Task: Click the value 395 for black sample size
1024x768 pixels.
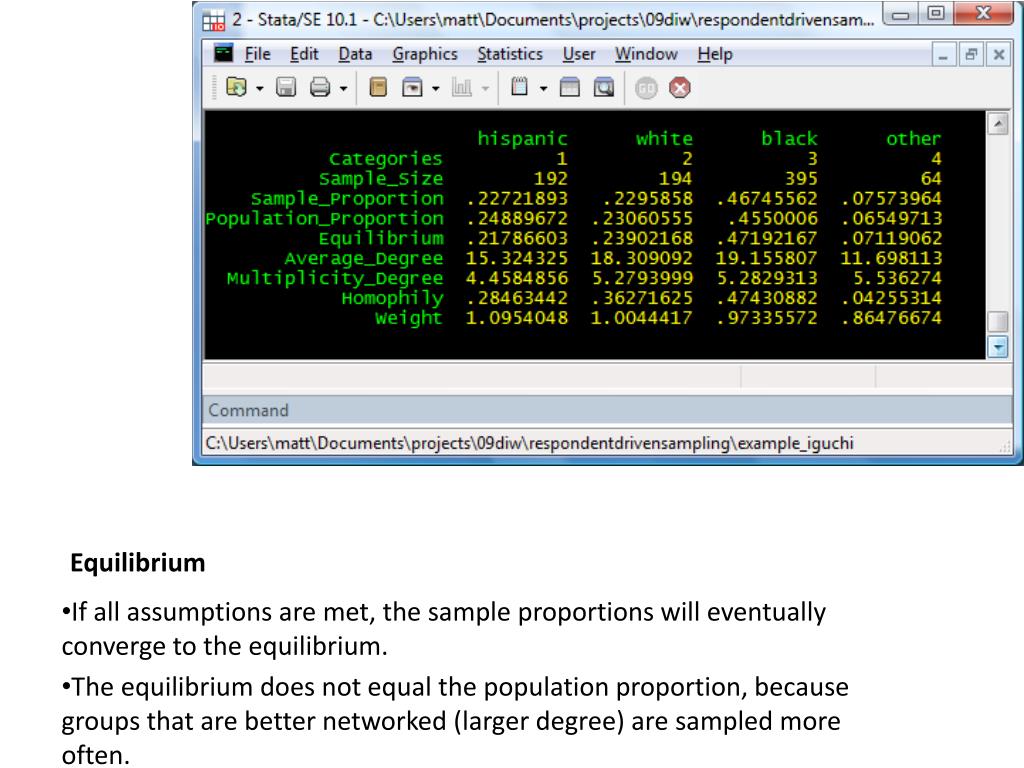Action: pyautogui.click(x=801, y=178)
